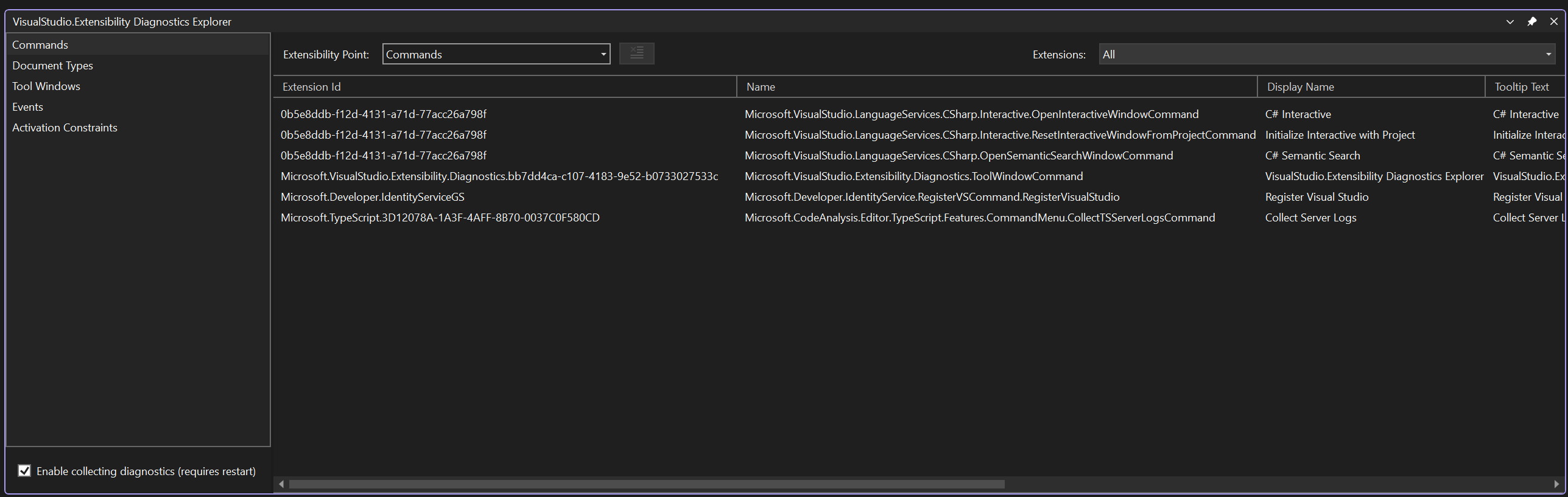The height and width of the screenshot is (497, 1568).
Task: Expand the Extensions filter dropdown
Action: click(1327, 54)
